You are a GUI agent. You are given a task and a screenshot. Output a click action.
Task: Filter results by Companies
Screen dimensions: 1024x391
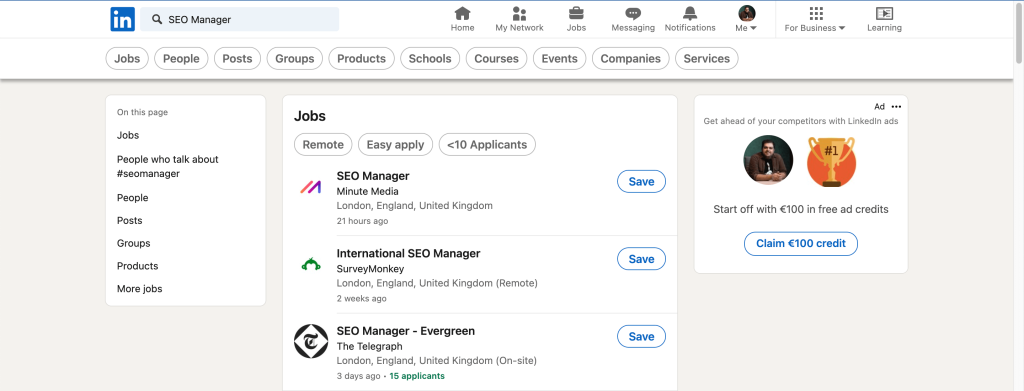coord(631,59)
